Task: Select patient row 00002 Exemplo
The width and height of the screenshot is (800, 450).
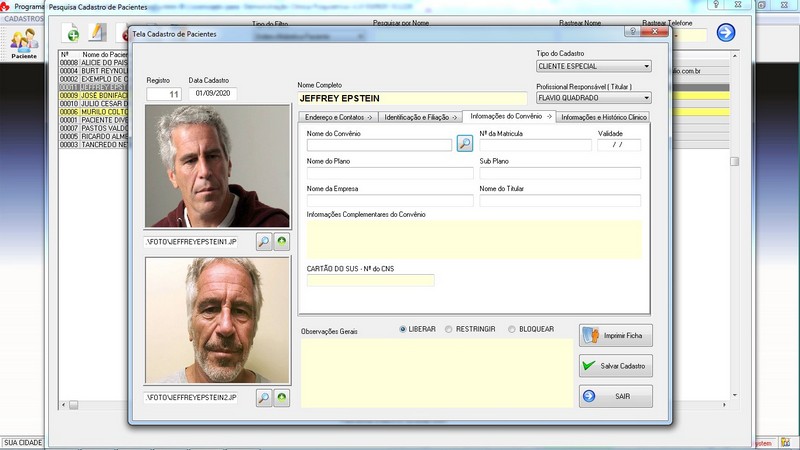Action: pyautogui.click(x=93, y=79)
